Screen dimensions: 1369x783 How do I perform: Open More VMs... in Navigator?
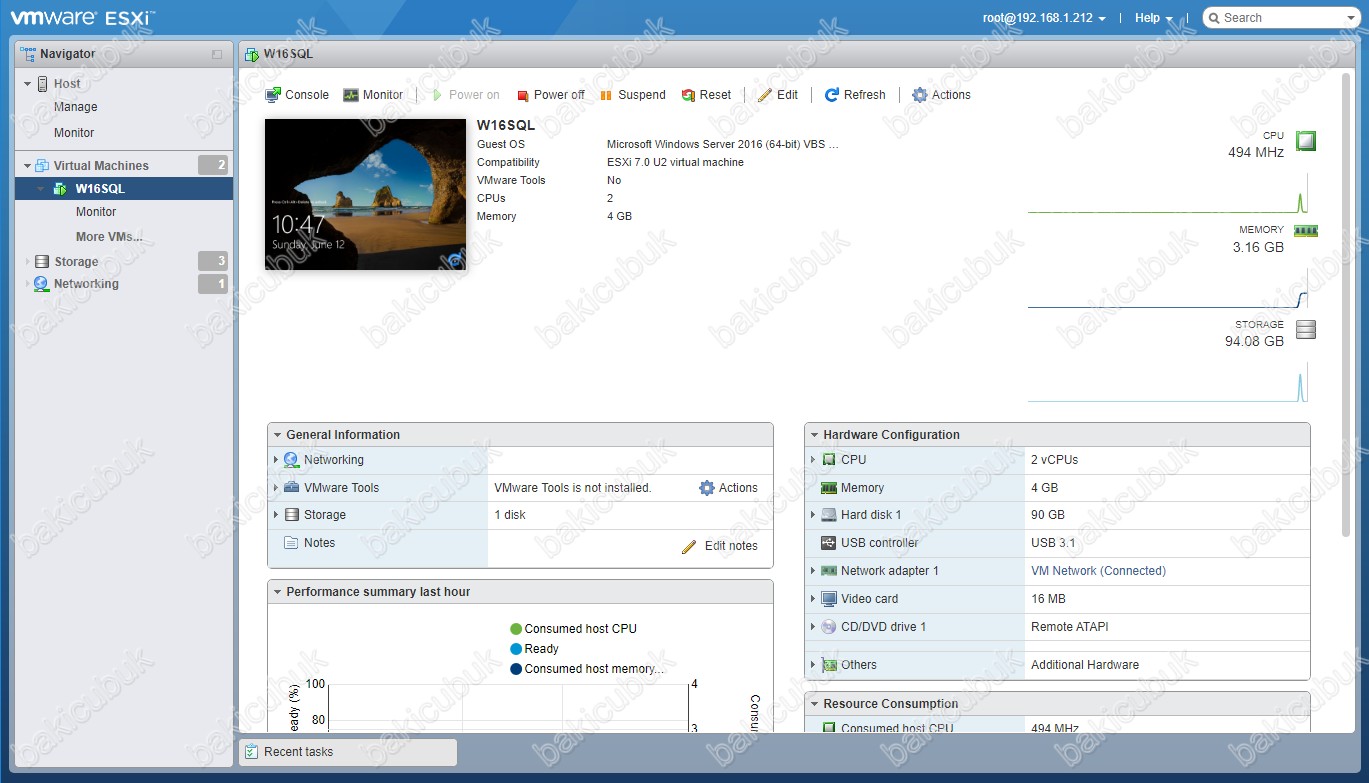(109, 237)
